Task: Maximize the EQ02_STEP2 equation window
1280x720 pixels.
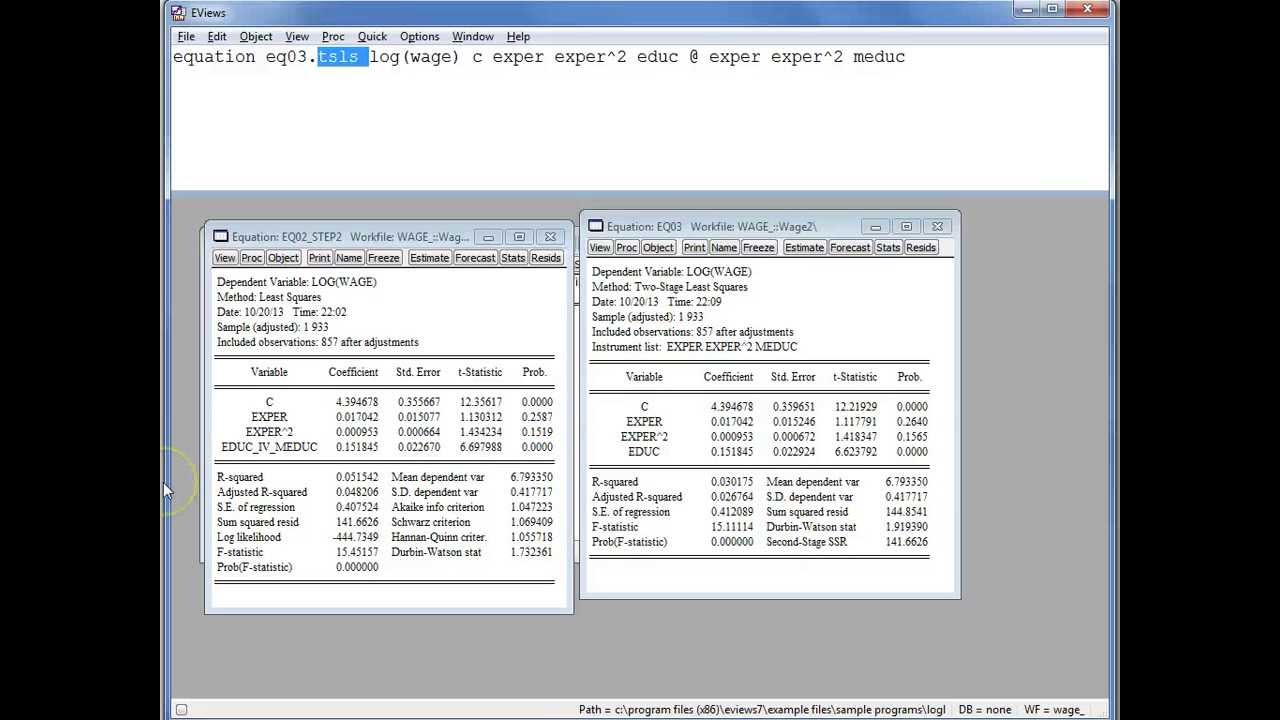Action: (519, 237)
